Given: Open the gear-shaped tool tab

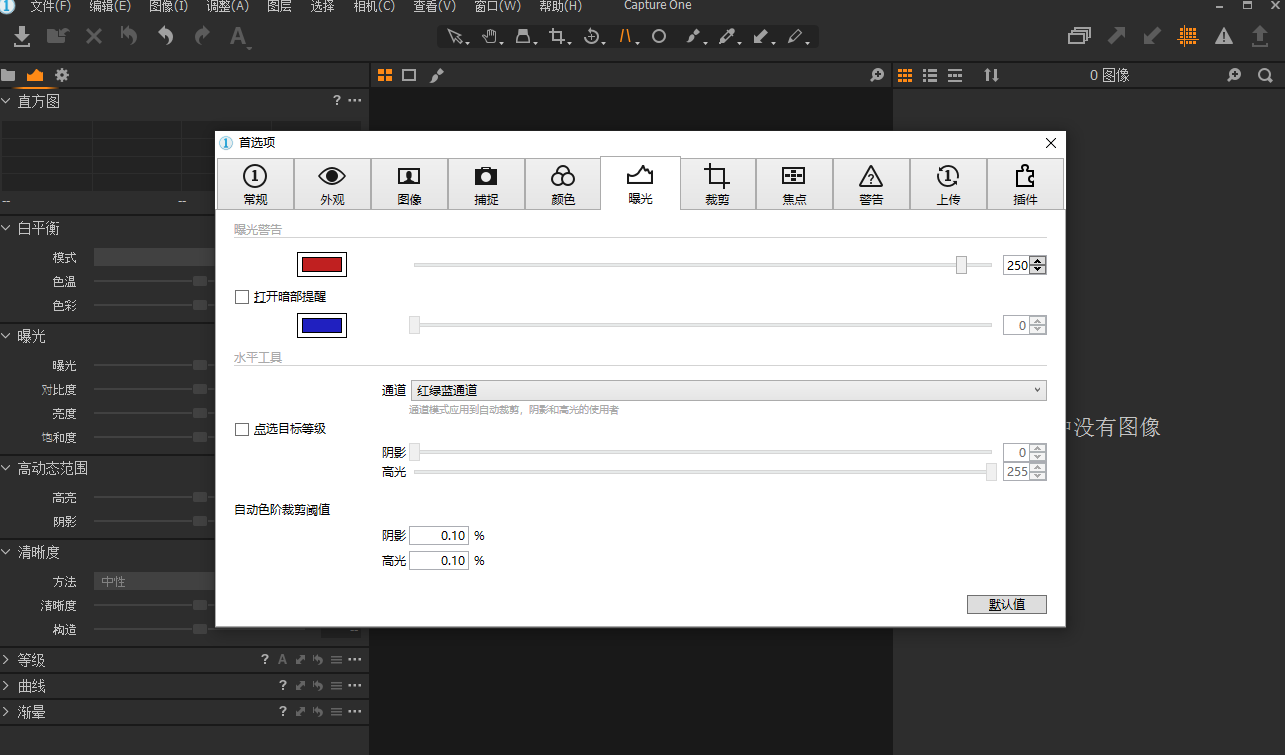Looking at the screenshot, I should (x=62, y=75).
